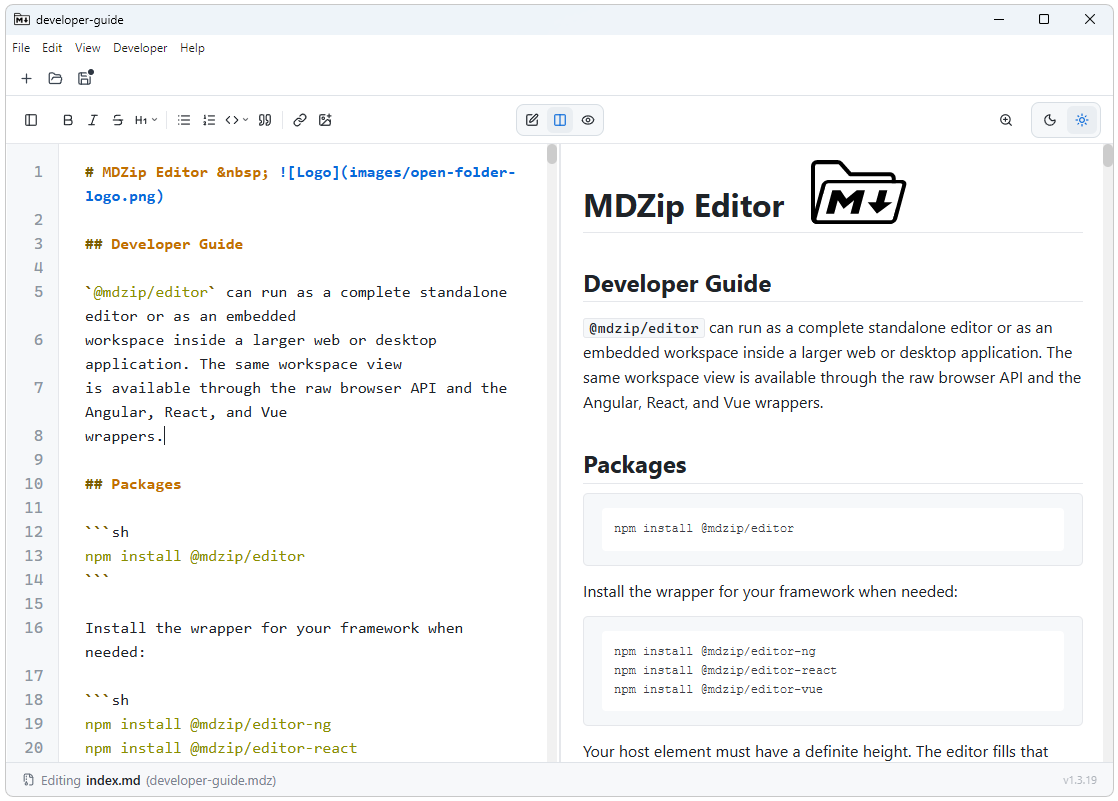The height and width of the screenshot is (801, 1118).
Task: Place cursor after 'wrappers.' on line 8
Action: [165, 436]
